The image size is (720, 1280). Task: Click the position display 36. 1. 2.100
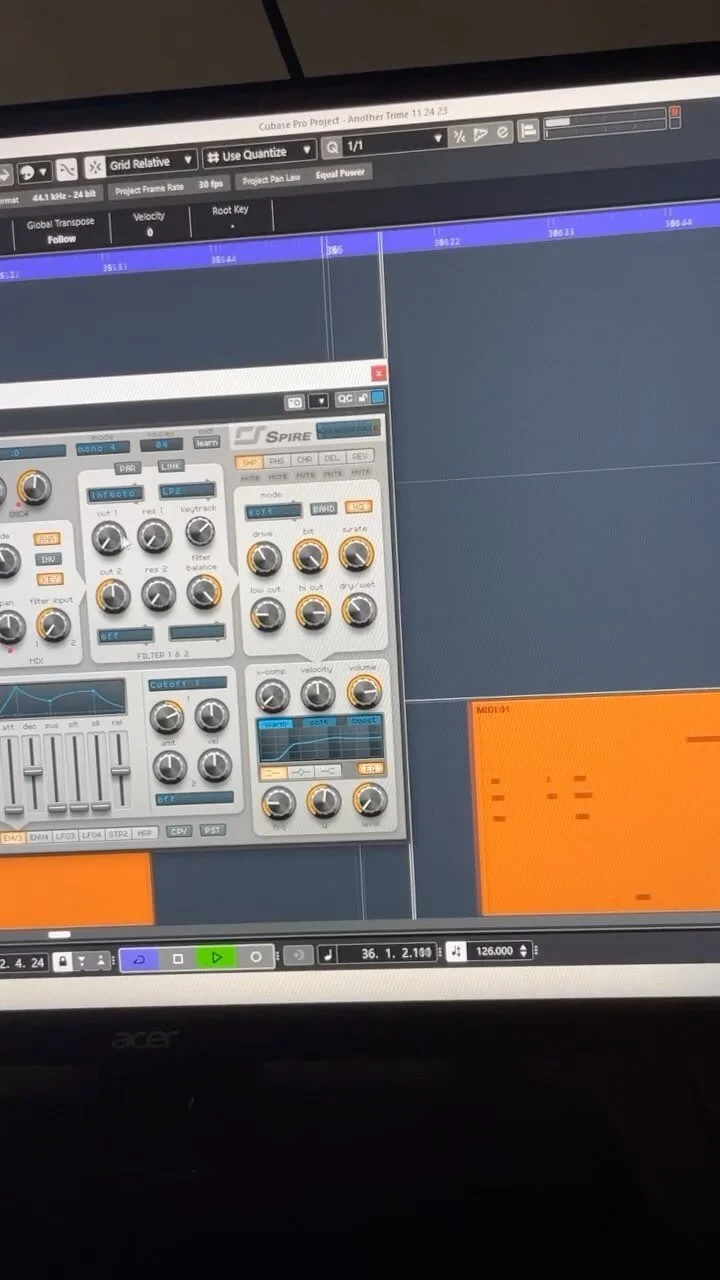397,953
